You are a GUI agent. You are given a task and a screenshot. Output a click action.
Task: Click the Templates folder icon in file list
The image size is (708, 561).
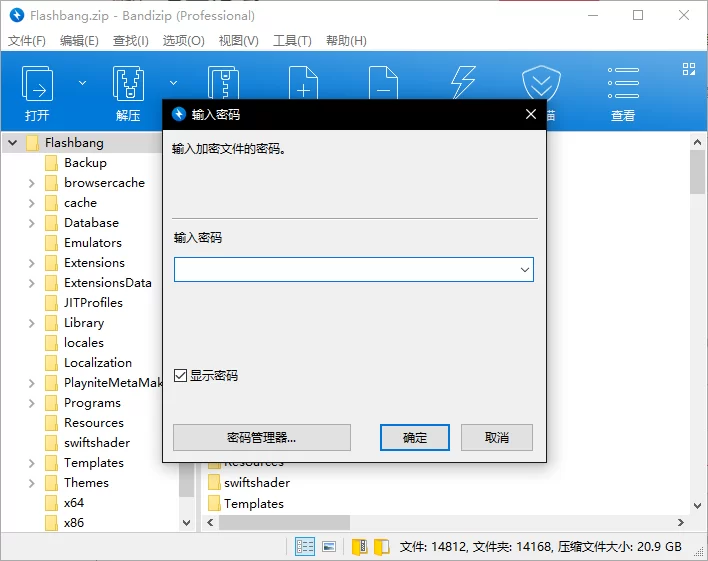pyautogui.click(x=214, y=503)
